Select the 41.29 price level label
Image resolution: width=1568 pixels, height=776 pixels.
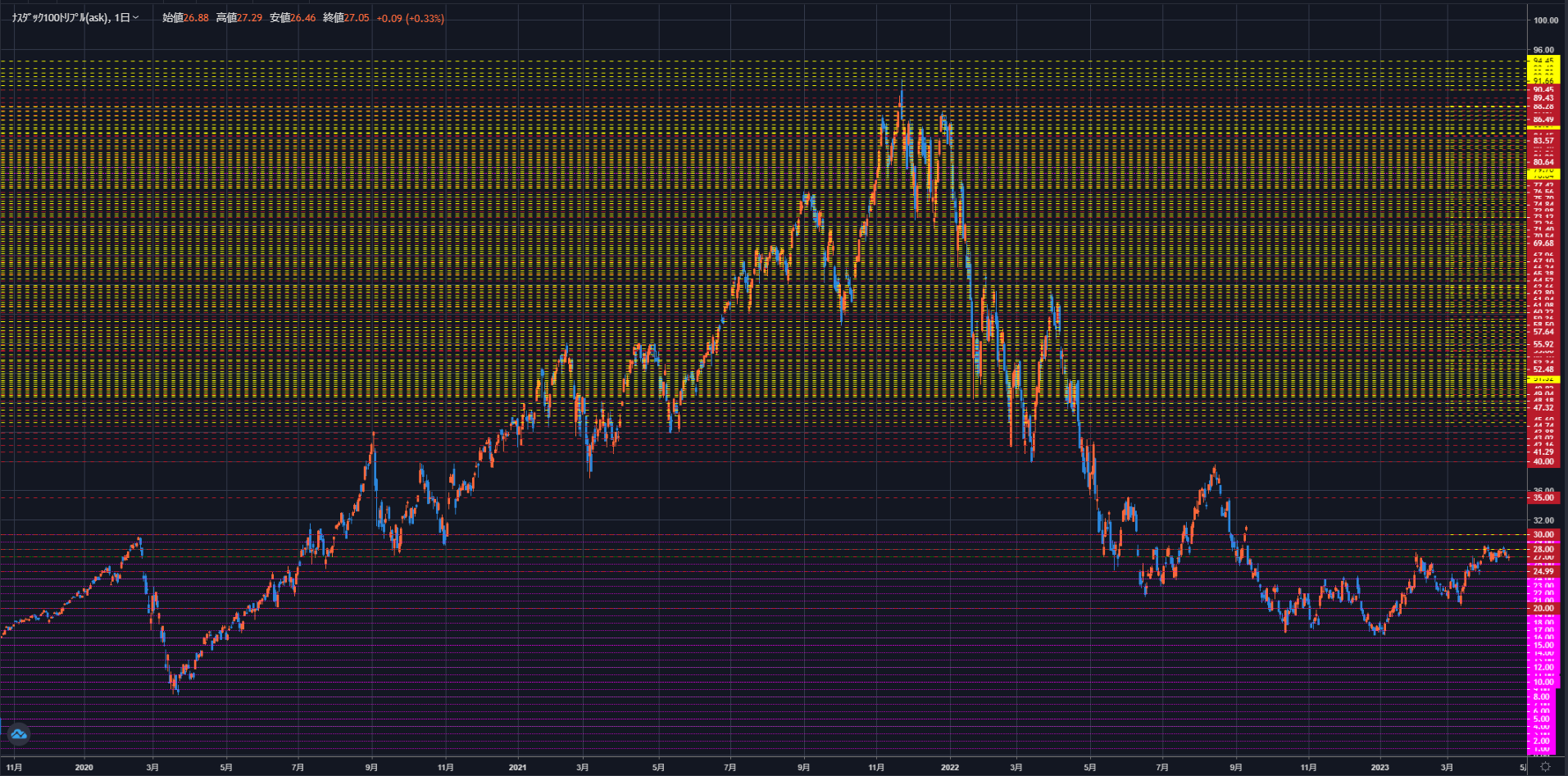pos(1543,452)
